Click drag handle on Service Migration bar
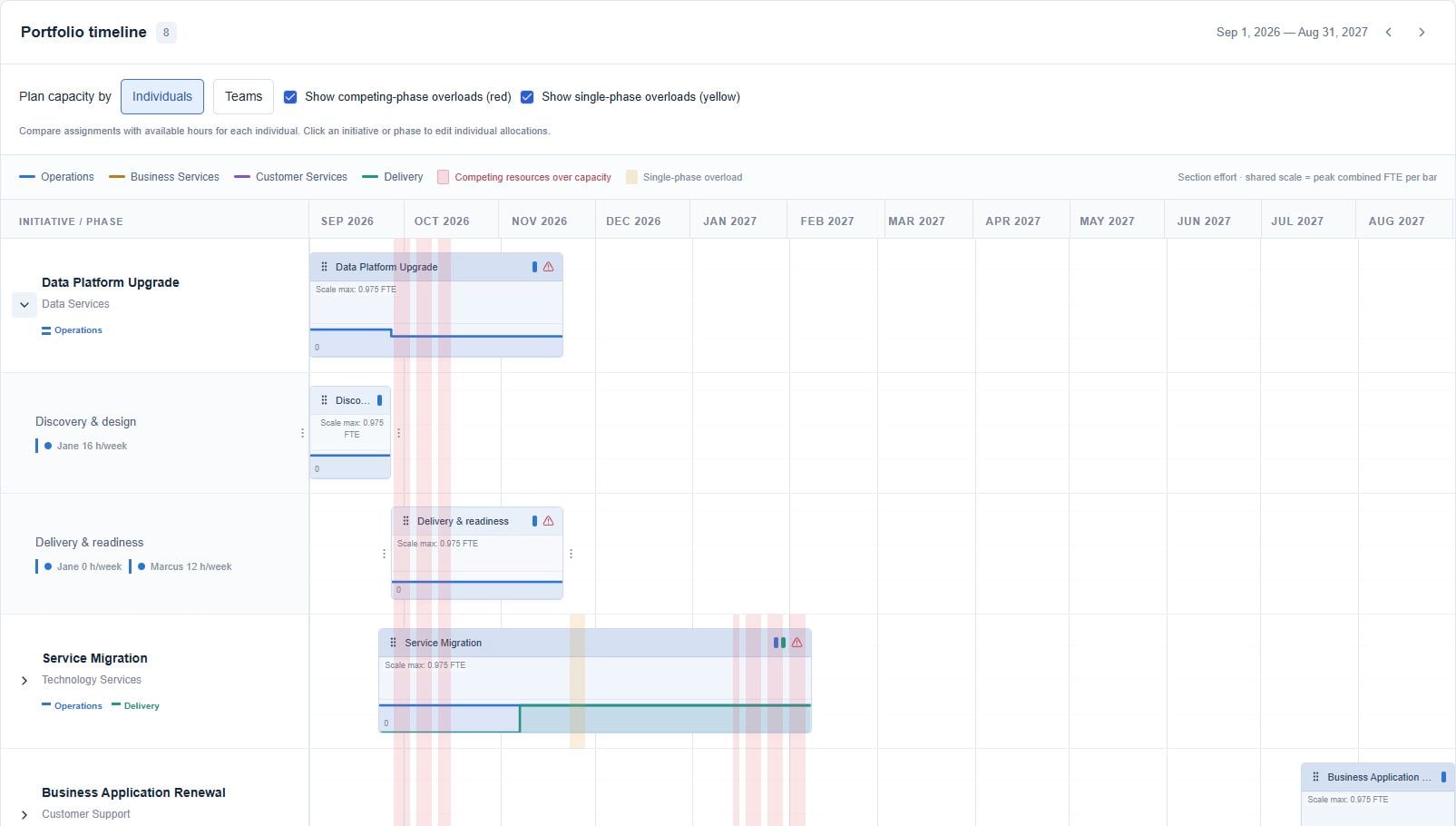Screen dimensions: 1456x826 (x=393, y=643)
